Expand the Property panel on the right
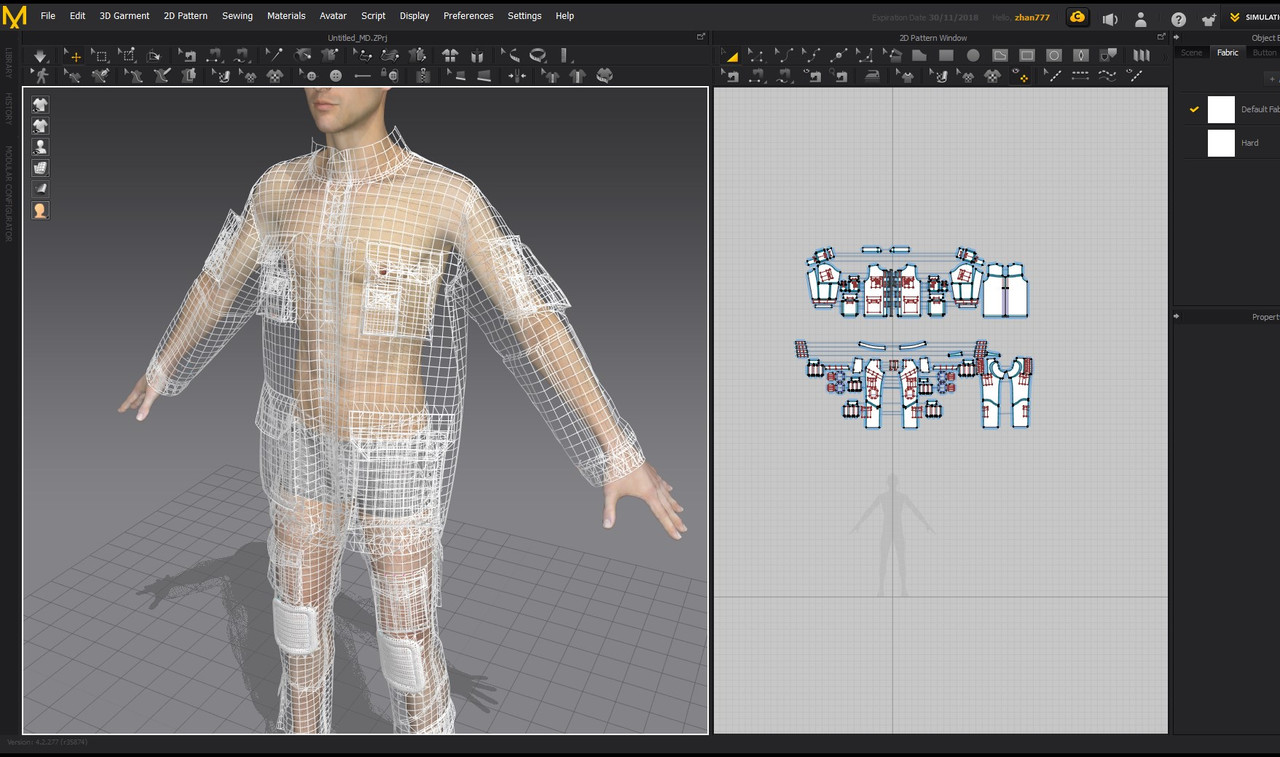This screenshot has width=1280, height=757. (1177, 316)
